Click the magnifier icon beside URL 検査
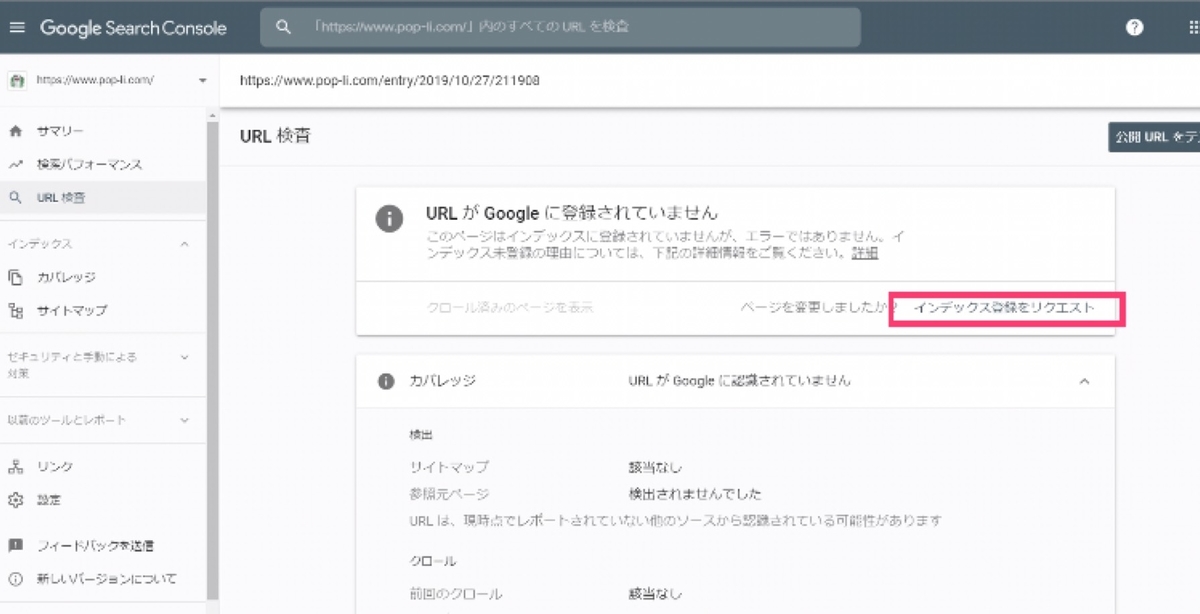This screenshot has width=1200, height=614. 15,197
